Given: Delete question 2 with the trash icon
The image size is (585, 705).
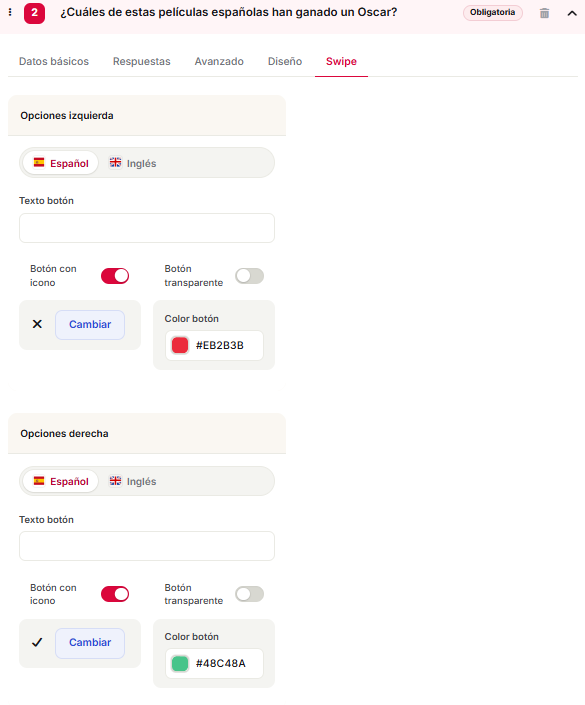Looking at the screenshot, I should [x=544, y=13].
